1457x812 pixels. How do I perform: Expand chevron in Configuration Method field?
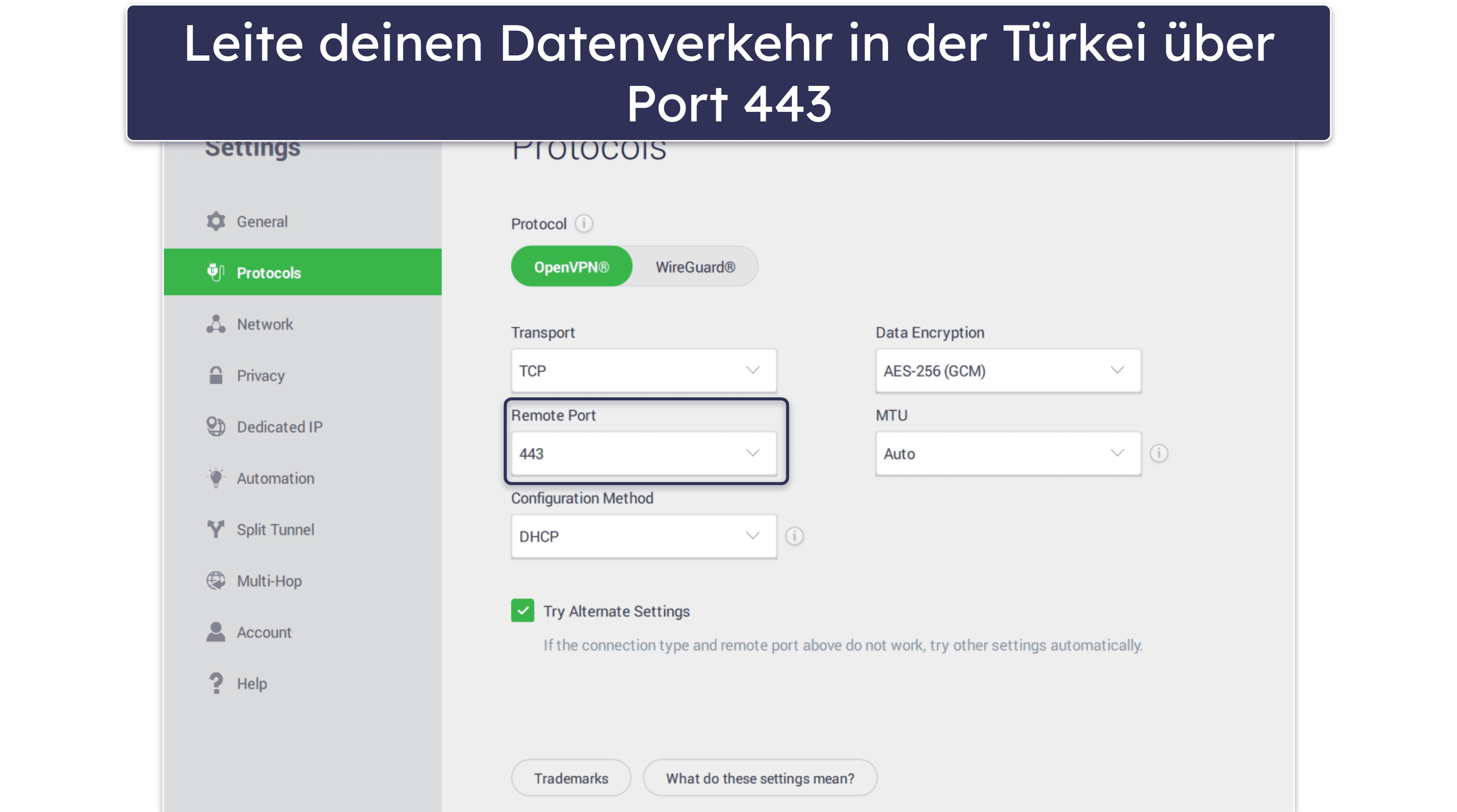point(752,535)
